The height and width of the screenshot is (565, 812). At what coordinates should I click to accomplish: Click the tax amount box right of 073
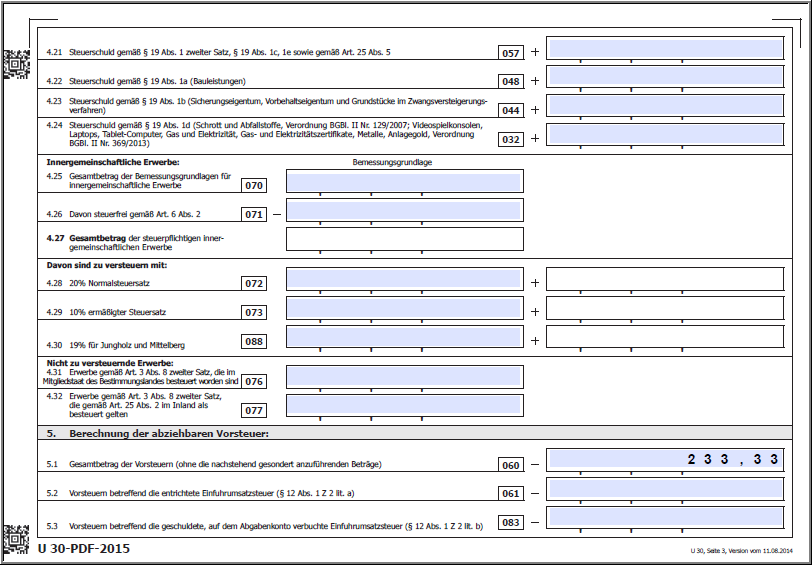(665, 309)
